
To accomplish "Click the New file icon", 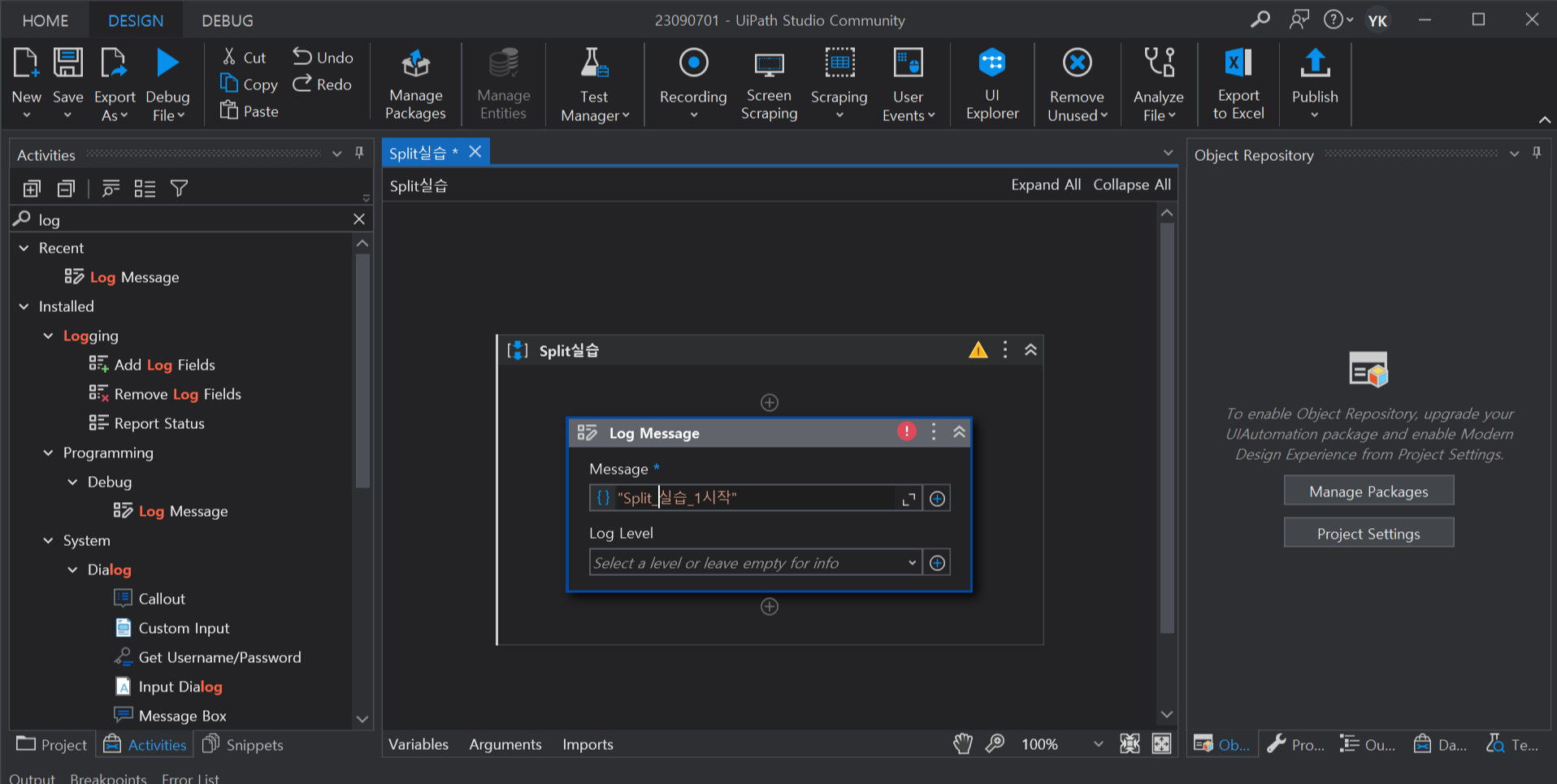I will click(26, 63).
